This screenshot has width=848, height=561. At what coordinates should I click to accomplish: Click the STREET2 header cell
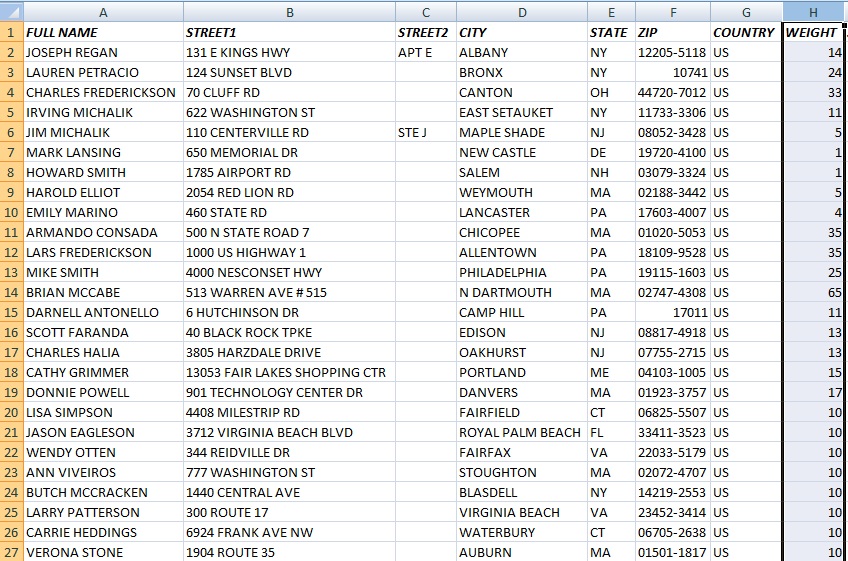click(x=426, y=32)
